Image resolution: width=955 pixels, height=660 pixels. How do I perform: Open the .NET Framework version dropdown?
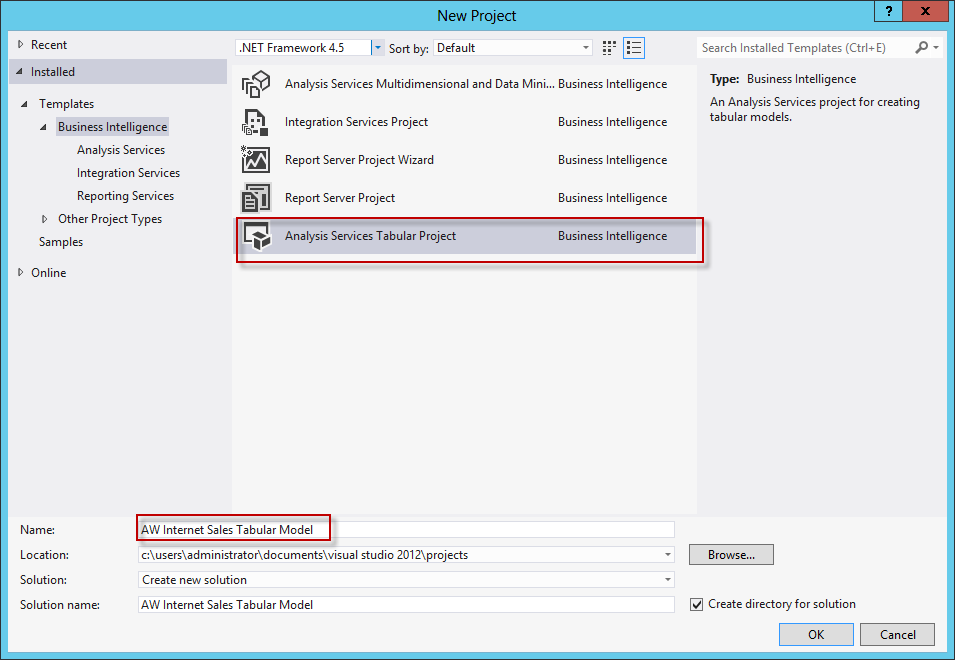[x=378, y=47]
